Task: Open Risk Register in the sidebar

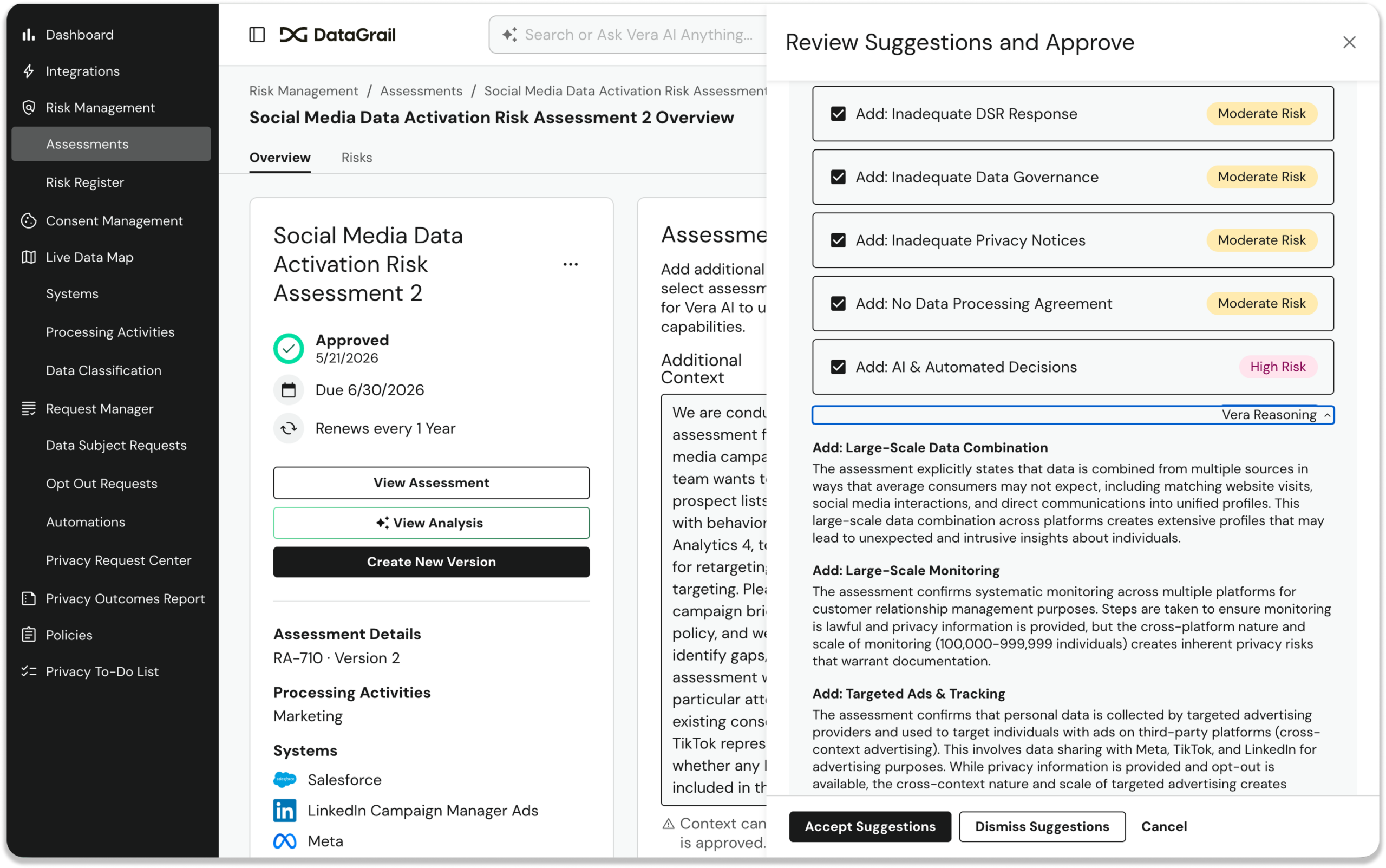Action: pos(85,182)
